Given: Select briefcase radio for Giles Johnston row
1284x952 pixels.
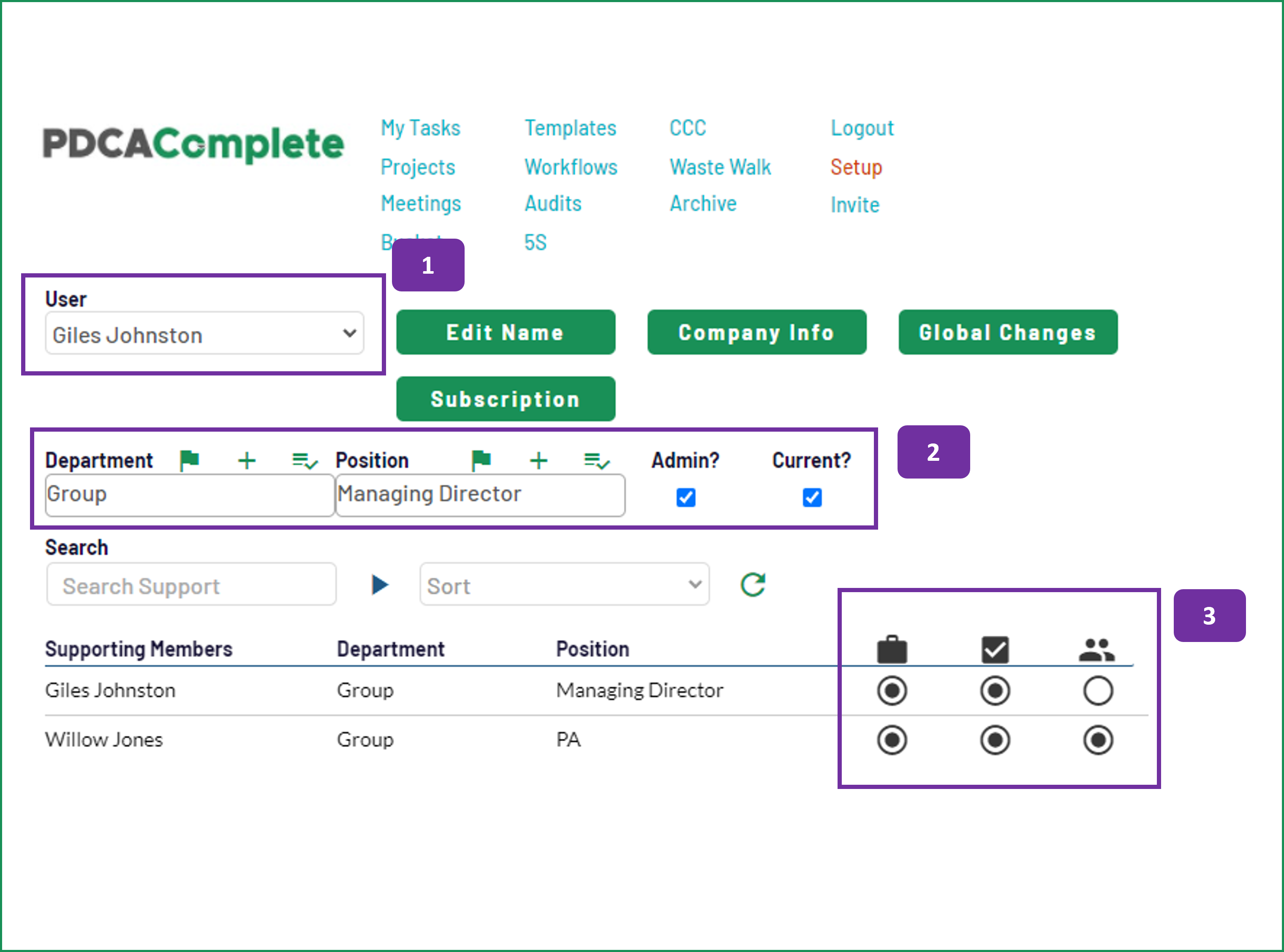Looking at the screenshot, I should (892, 691).
